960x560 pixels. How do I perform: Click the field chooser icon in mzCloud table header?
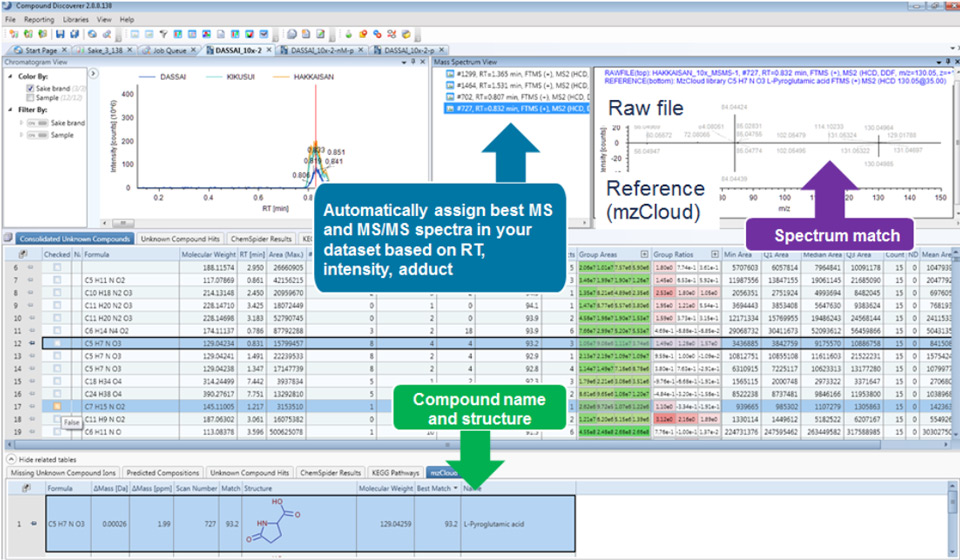[x=26, y=488]
